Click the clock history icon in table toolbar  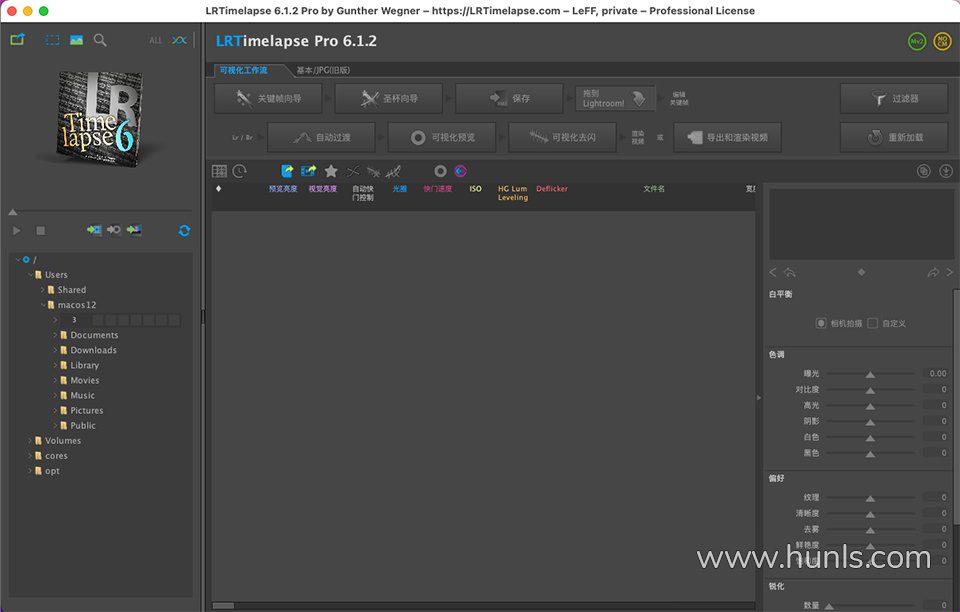(x=239, y=171)
